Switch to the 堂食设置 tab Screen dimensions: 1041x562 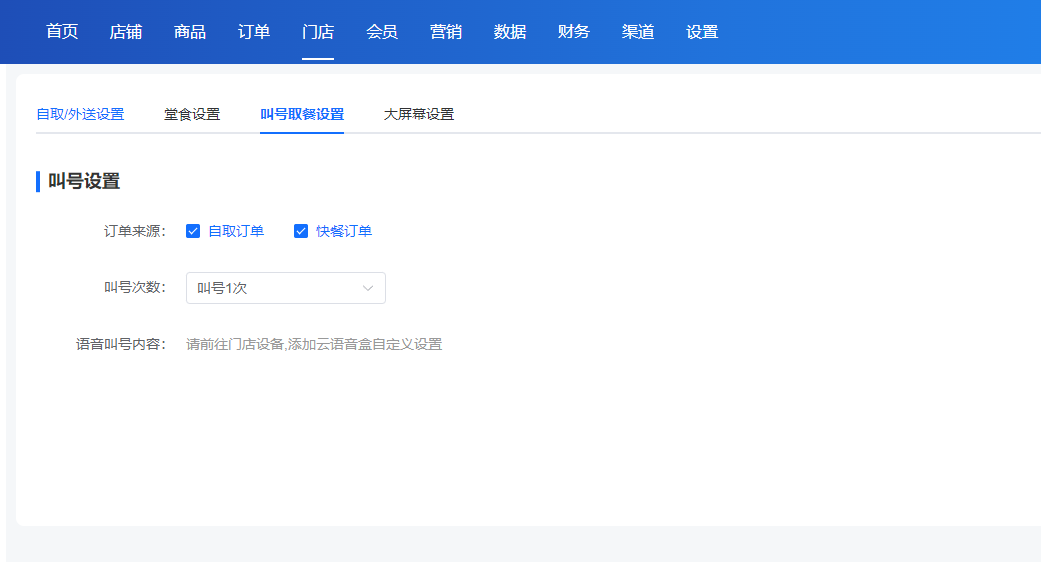pyautogui.click(x=192, y=114)
